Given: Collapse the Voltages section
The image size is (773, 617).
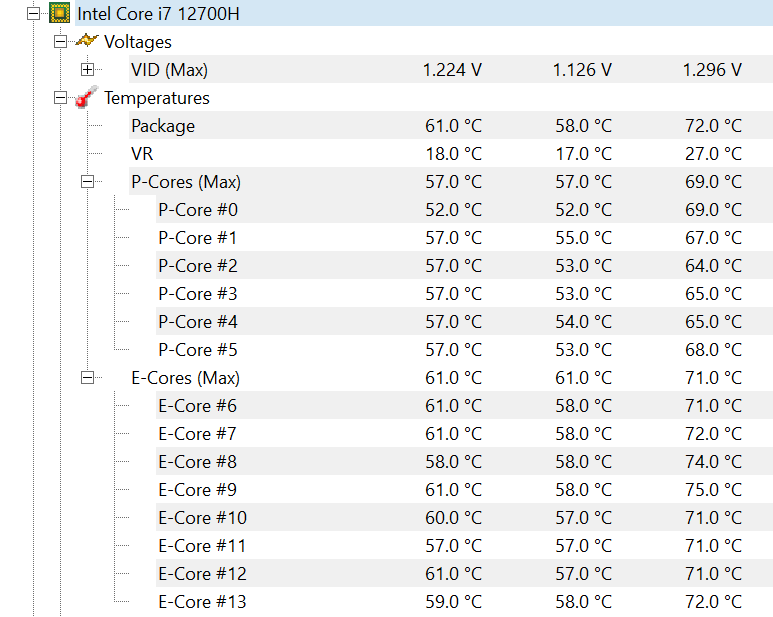Looking at the screenshot, I should point(60,41).
